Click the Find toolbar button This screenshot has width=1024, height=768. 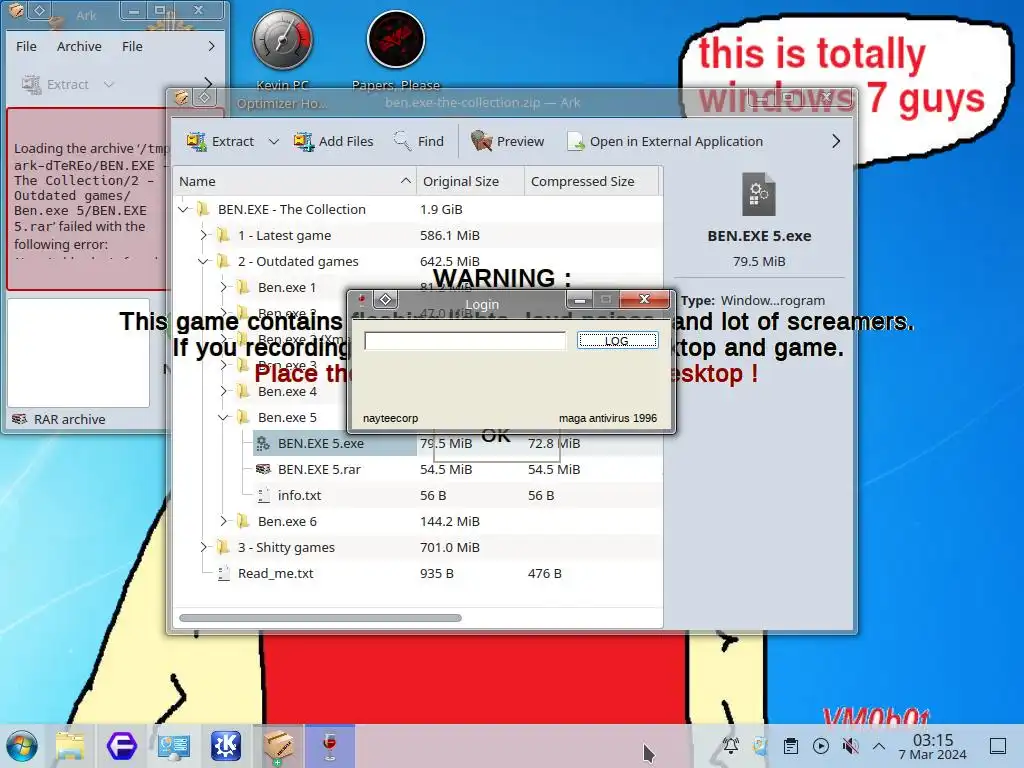418,141
